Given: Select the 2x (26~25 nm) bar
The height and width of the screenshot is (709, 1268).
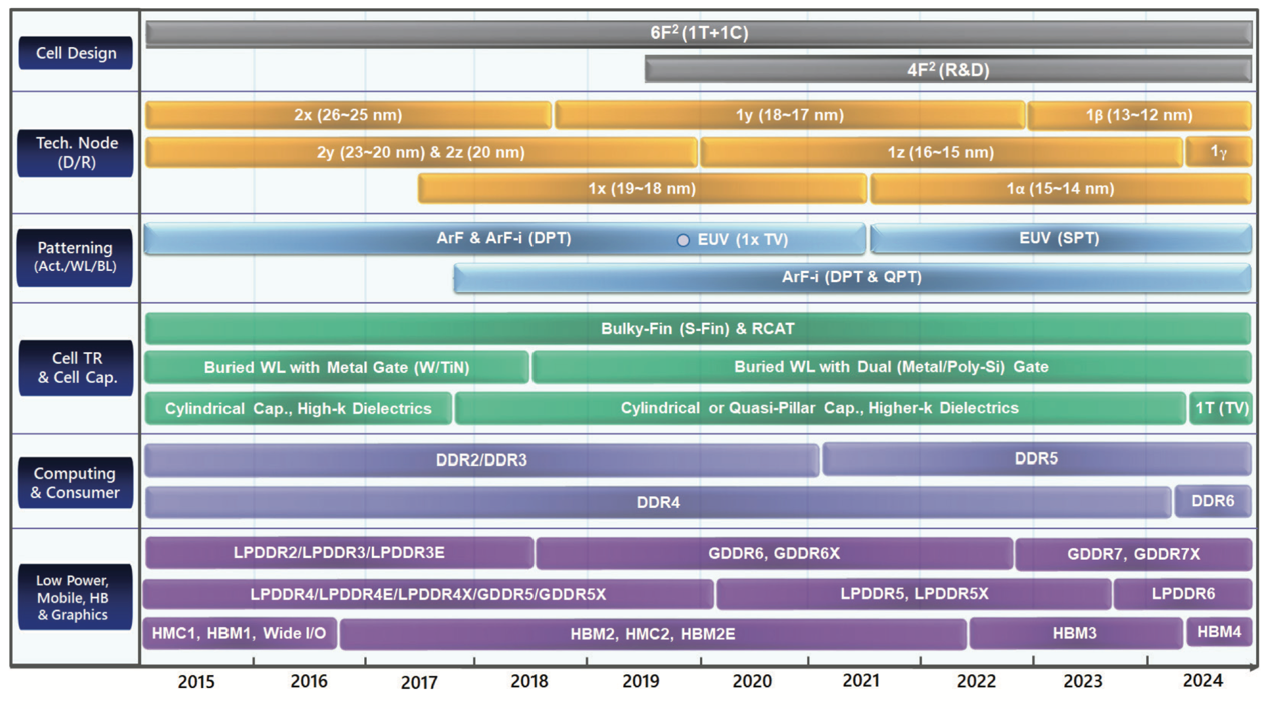Looking at the screenshot, I should tap(348, 115).
